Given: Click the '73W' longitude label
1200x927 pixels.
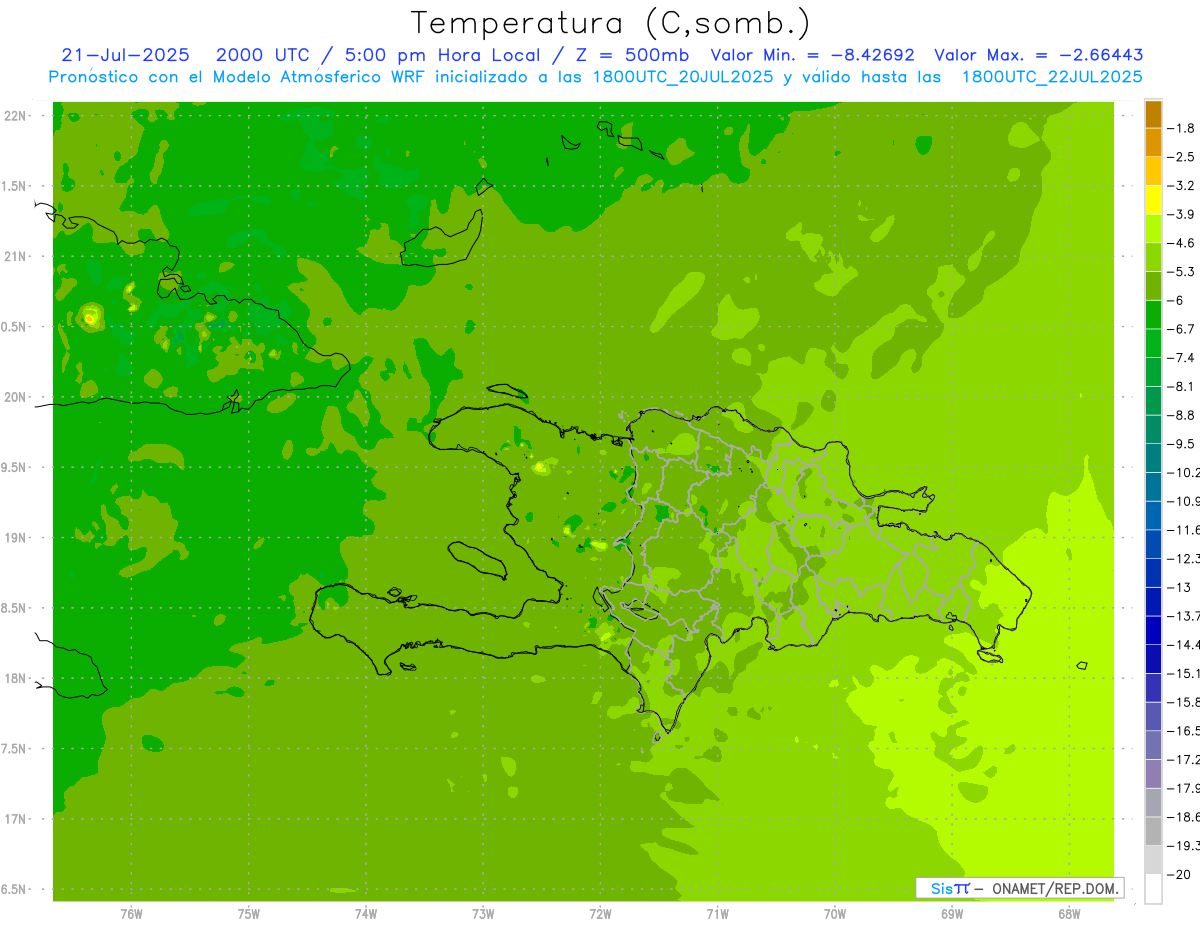Looking at the screenshot, I should (483, 914).
